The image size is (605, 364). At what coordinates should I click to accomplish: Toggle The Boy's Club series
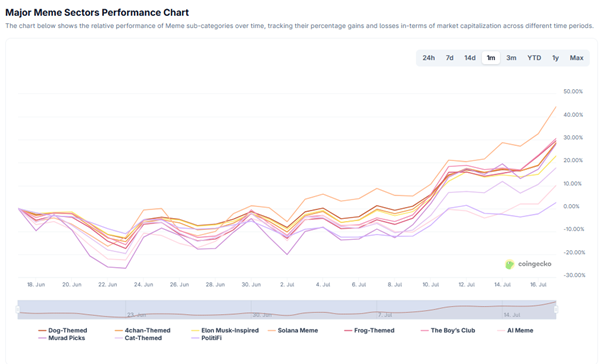pyautogui.click(x=448, y=330)
